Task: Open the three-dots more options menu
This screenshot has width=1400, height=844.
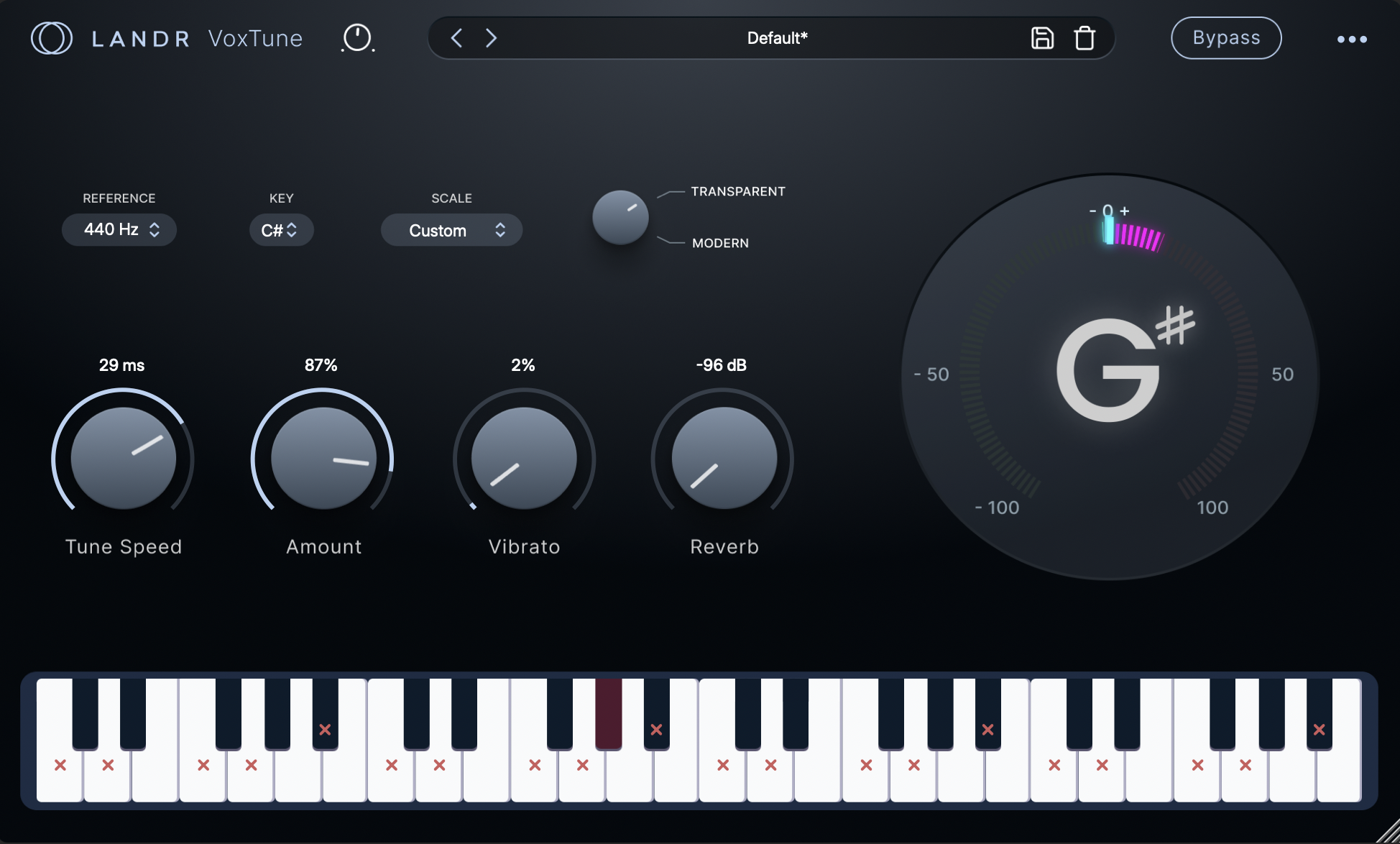Action: pos(1352,40)
